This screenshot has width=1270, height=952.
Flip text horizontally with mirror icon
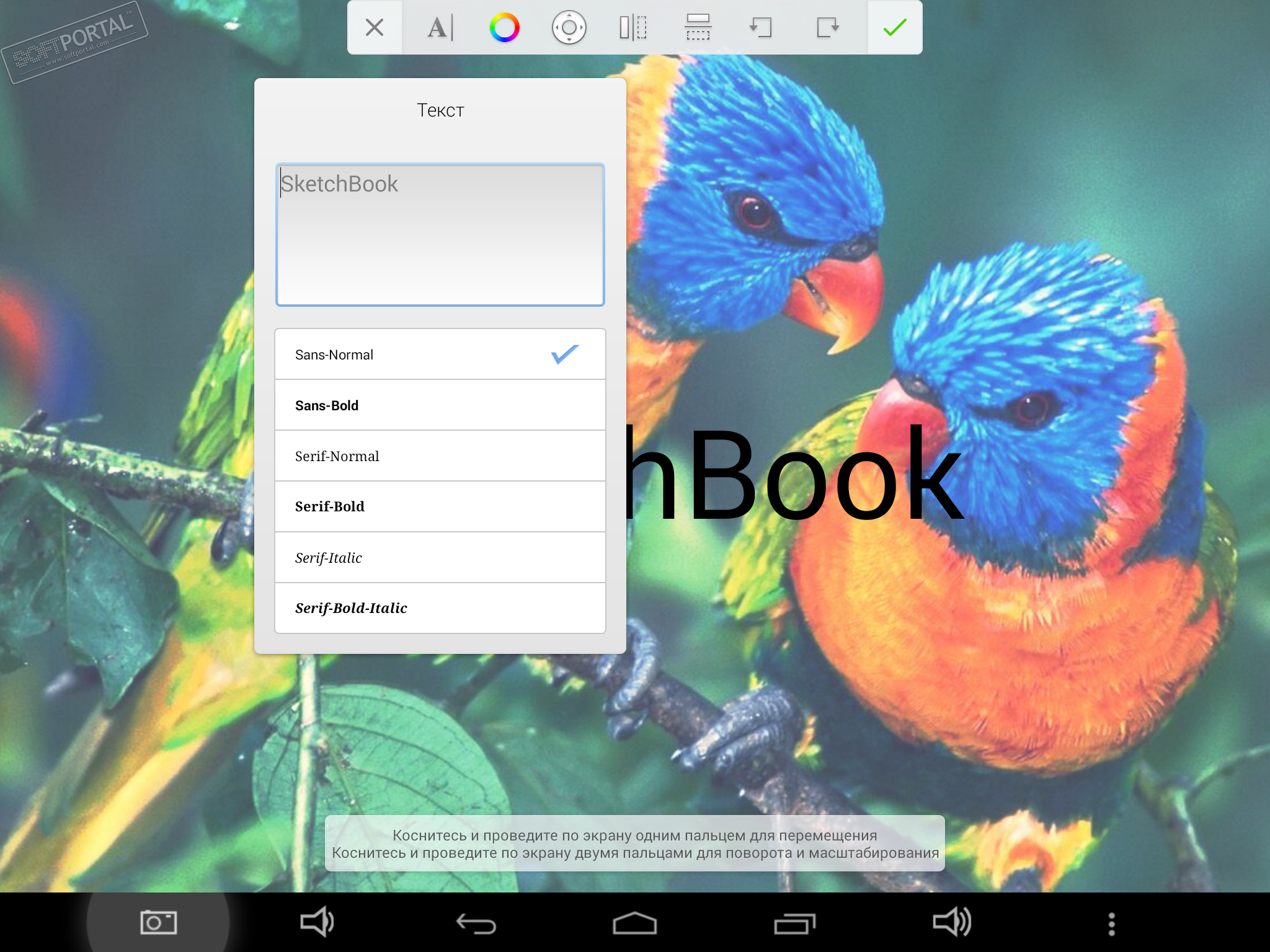[633, 27]
